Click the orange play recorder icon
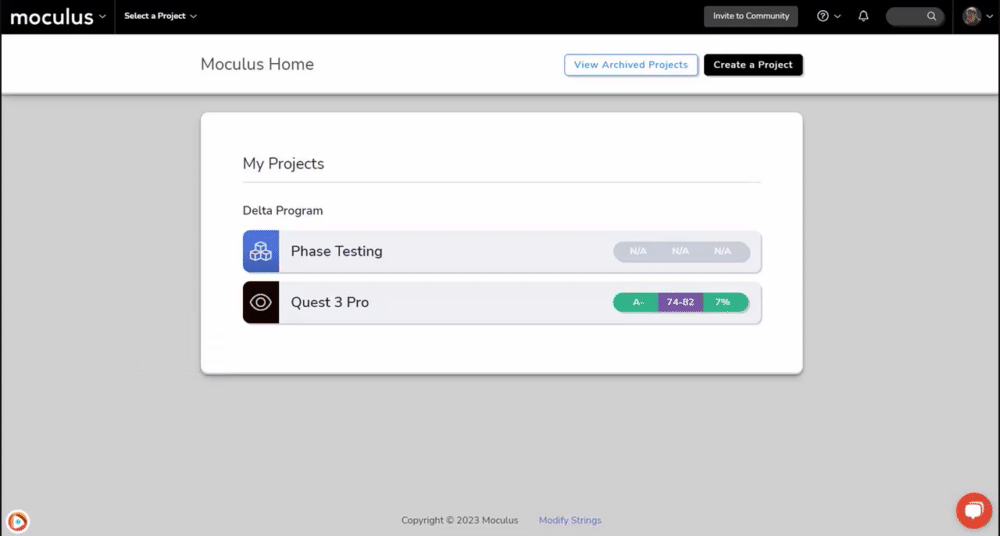Viewport: 1000px width, 536px height. tap(18, 521)
